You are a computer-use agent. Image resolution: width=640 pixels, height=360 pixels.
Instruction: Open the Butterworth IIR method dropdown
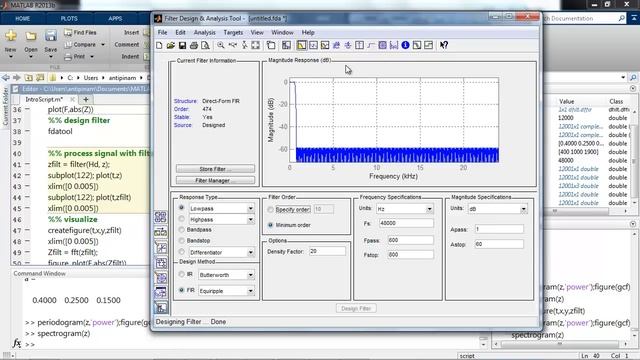pyautogui.click(x=251, y=275)
